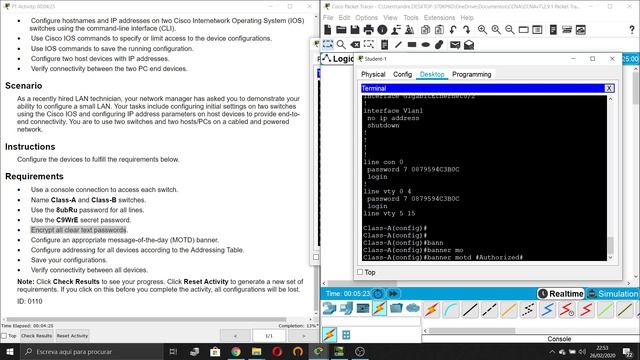Open File Explorer from the taskbar
This screenshot has width=640, height=360.
[x=256, y=351]
